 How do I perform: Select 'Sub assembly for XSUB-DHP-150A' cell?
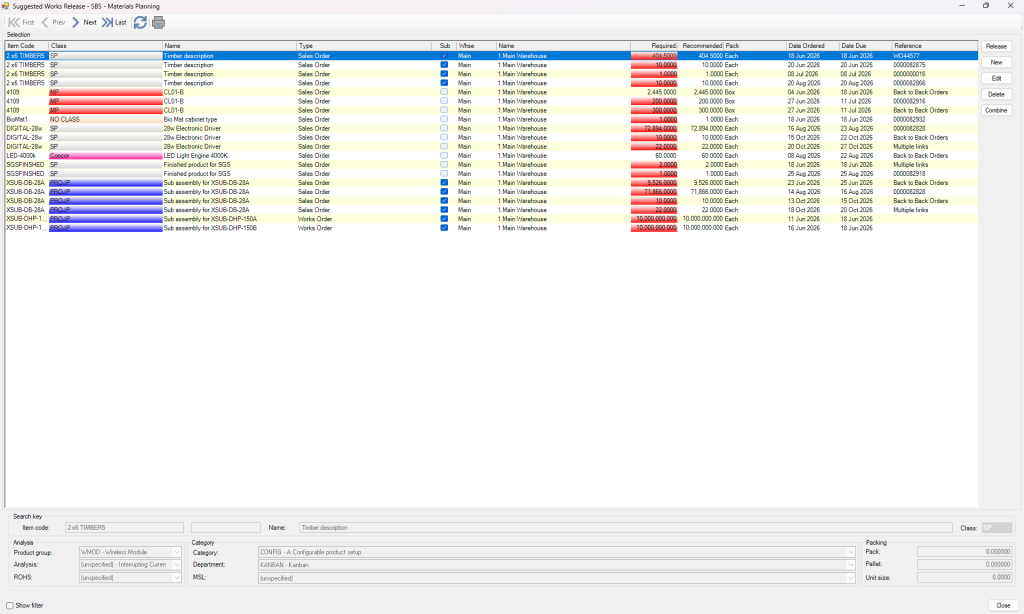point(229,219)
